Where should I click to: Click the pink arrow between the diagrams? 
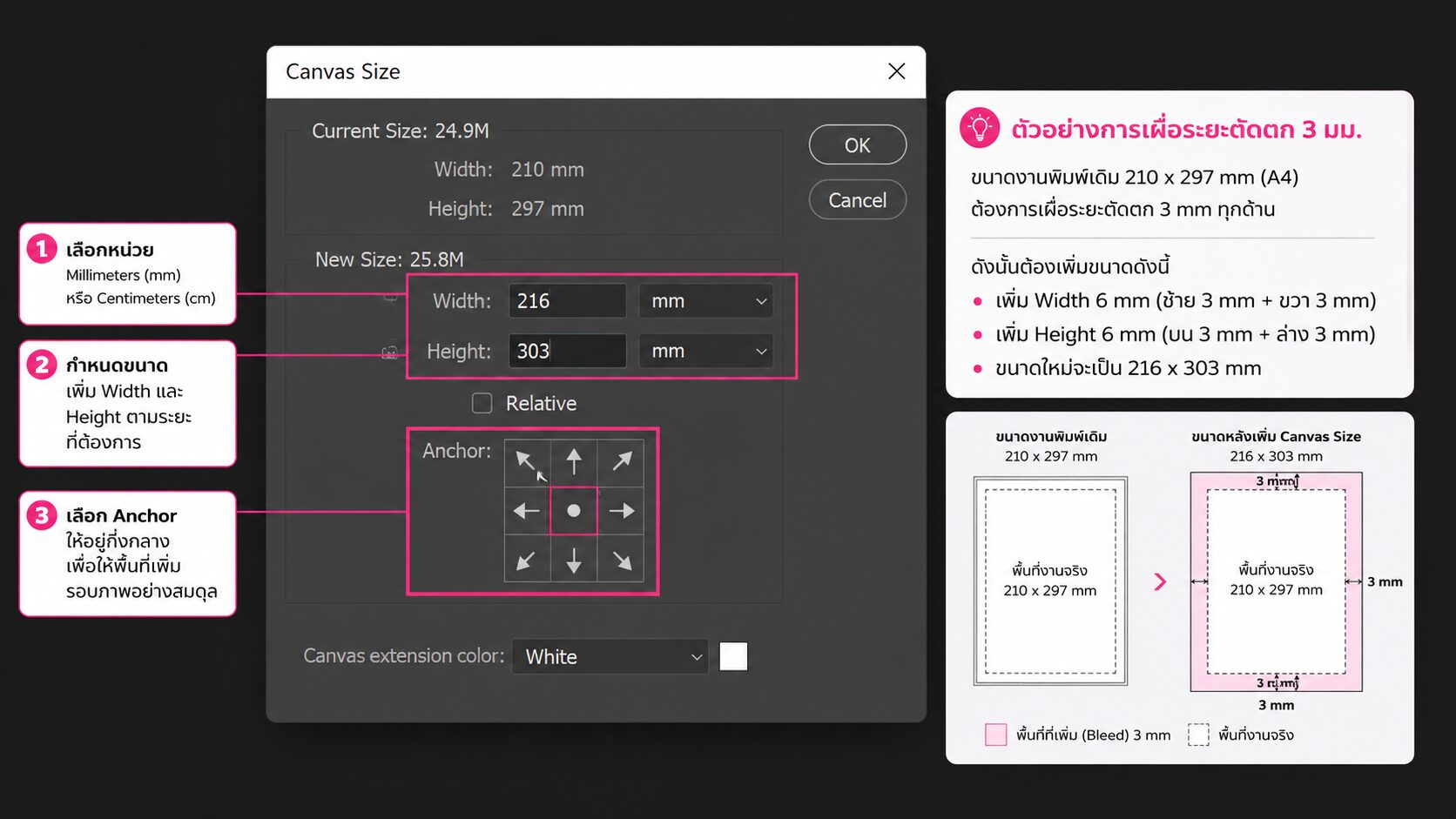tap(1160, 581)
